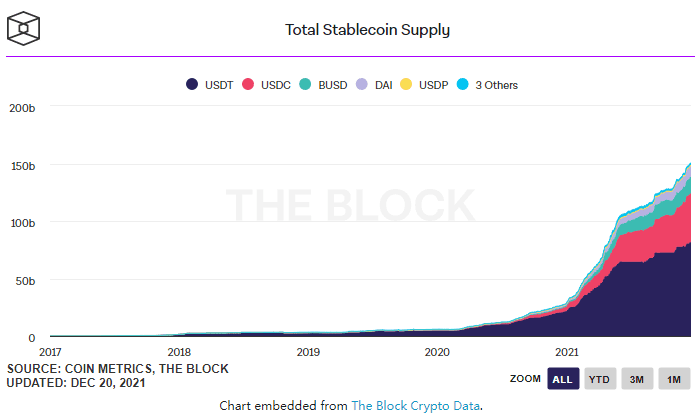
Task: Toggle the BUSD legend series
Action: click(x=323, y=85)
